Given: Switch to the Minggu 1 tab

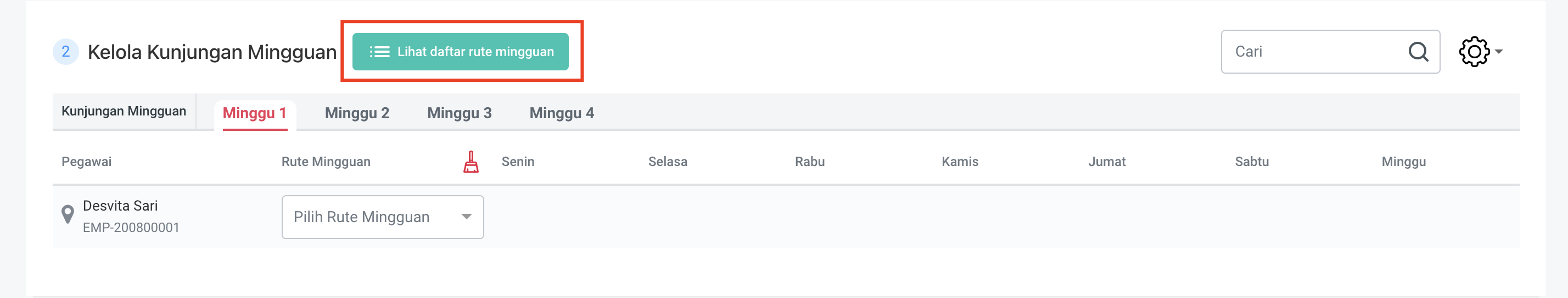Looking at the screenshot, I should point(254,113).
